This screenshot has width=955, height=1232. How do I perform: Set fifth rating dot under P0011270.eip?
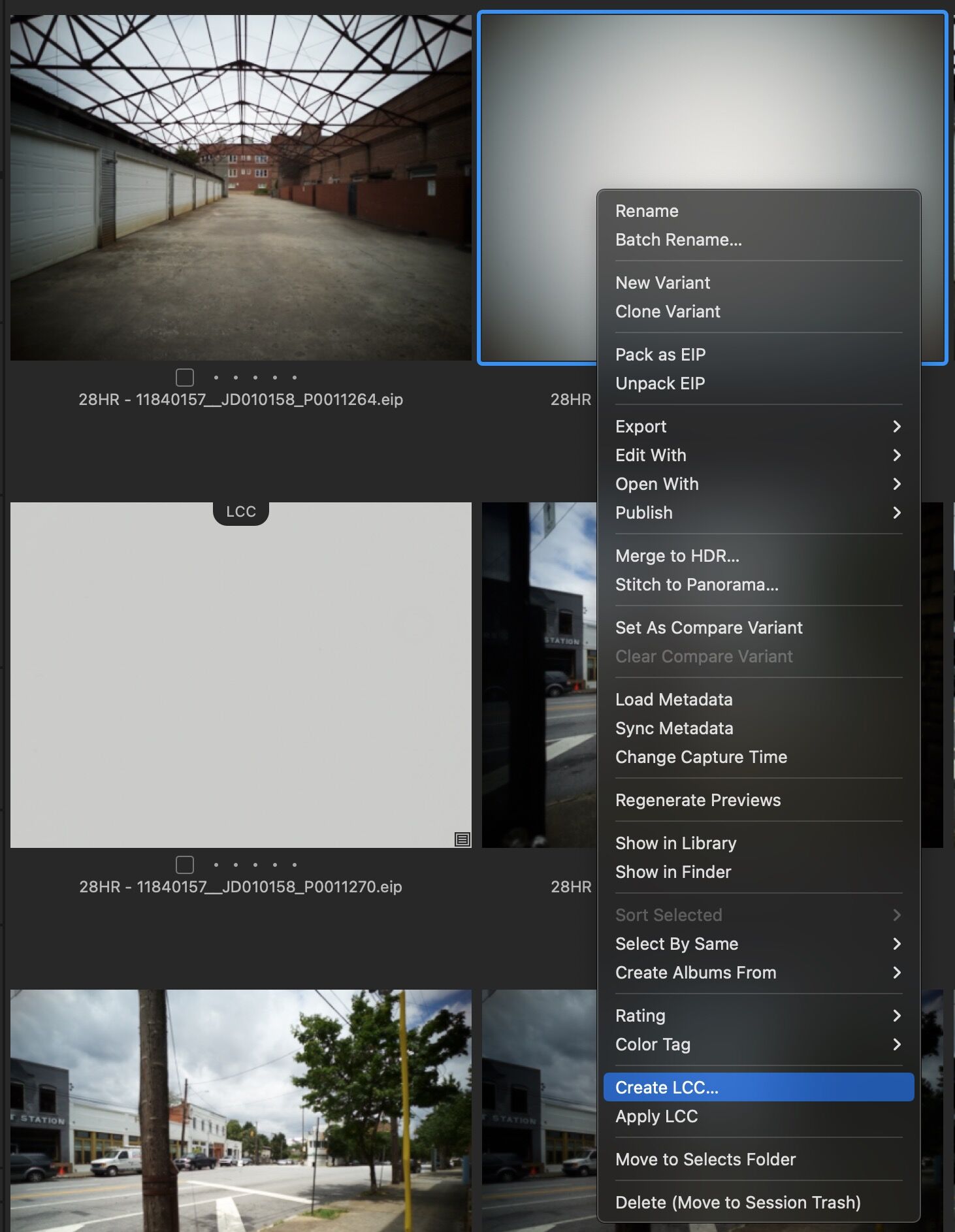[295, 865]
